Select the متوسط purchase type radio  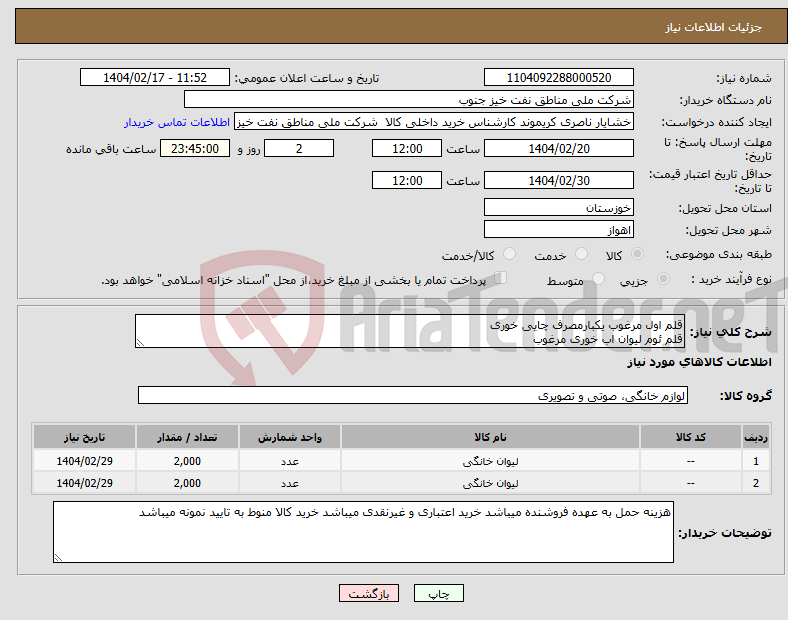[x=599, y=278]
